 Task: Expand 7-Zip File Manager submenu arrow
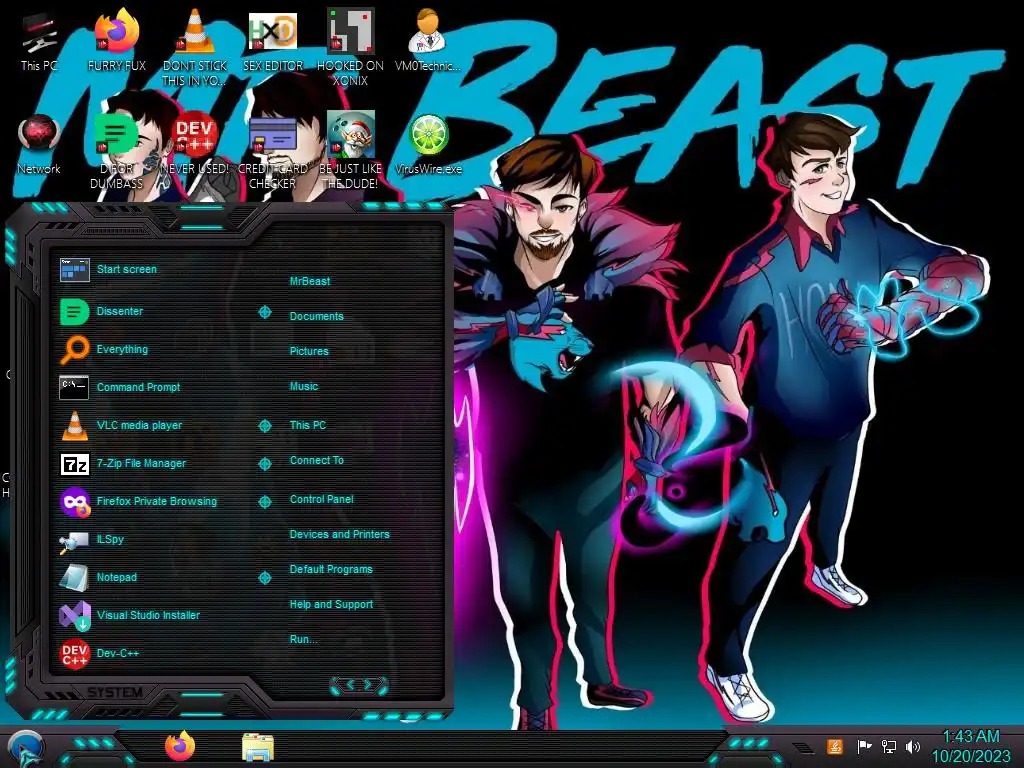264,464
